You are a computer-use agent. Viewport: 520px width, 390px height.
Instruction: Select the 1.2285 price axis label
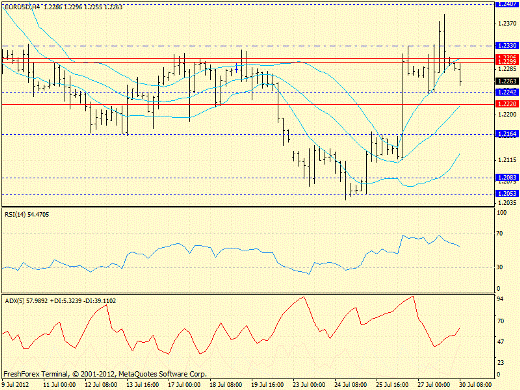click(x=507, y=69)
